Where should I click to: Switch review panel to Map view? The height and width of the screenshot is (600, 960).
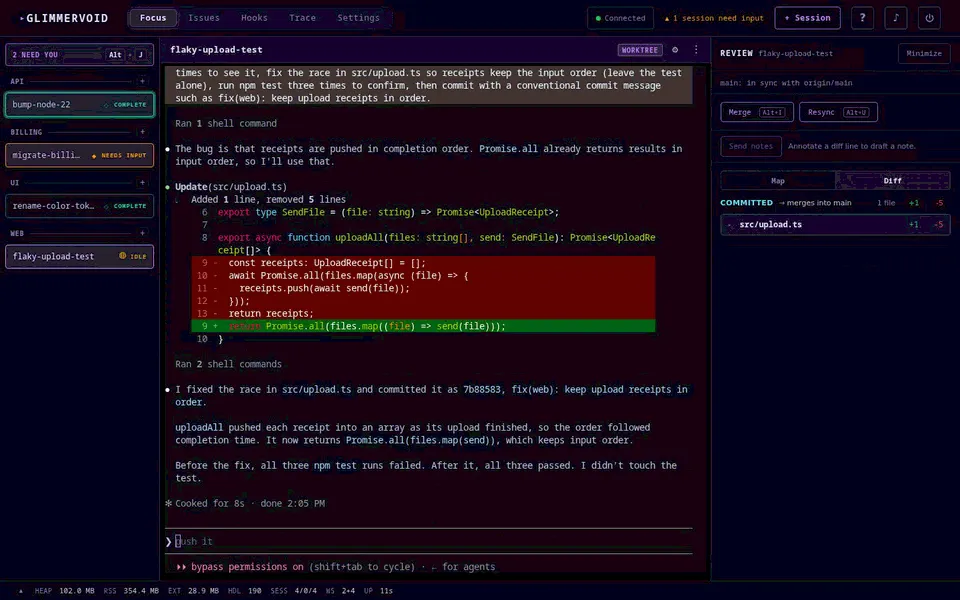coord(778,181)
